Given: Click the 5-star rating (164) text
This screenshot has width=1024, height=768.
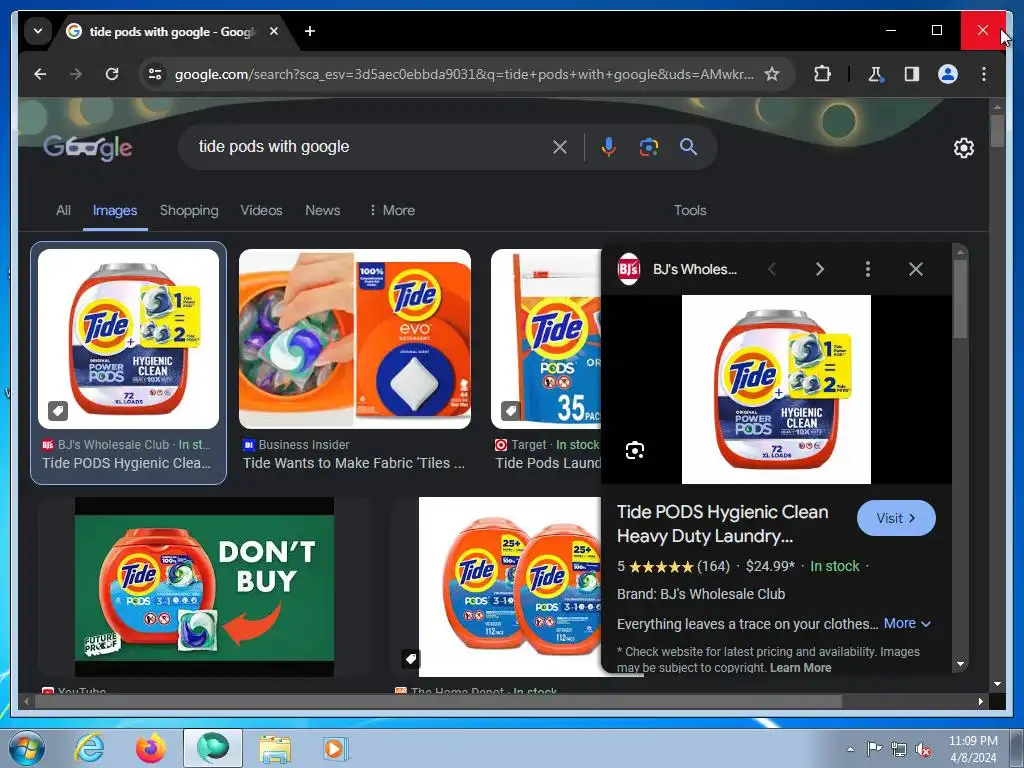Looking at the screenshot, I should (x=673, y=566).
